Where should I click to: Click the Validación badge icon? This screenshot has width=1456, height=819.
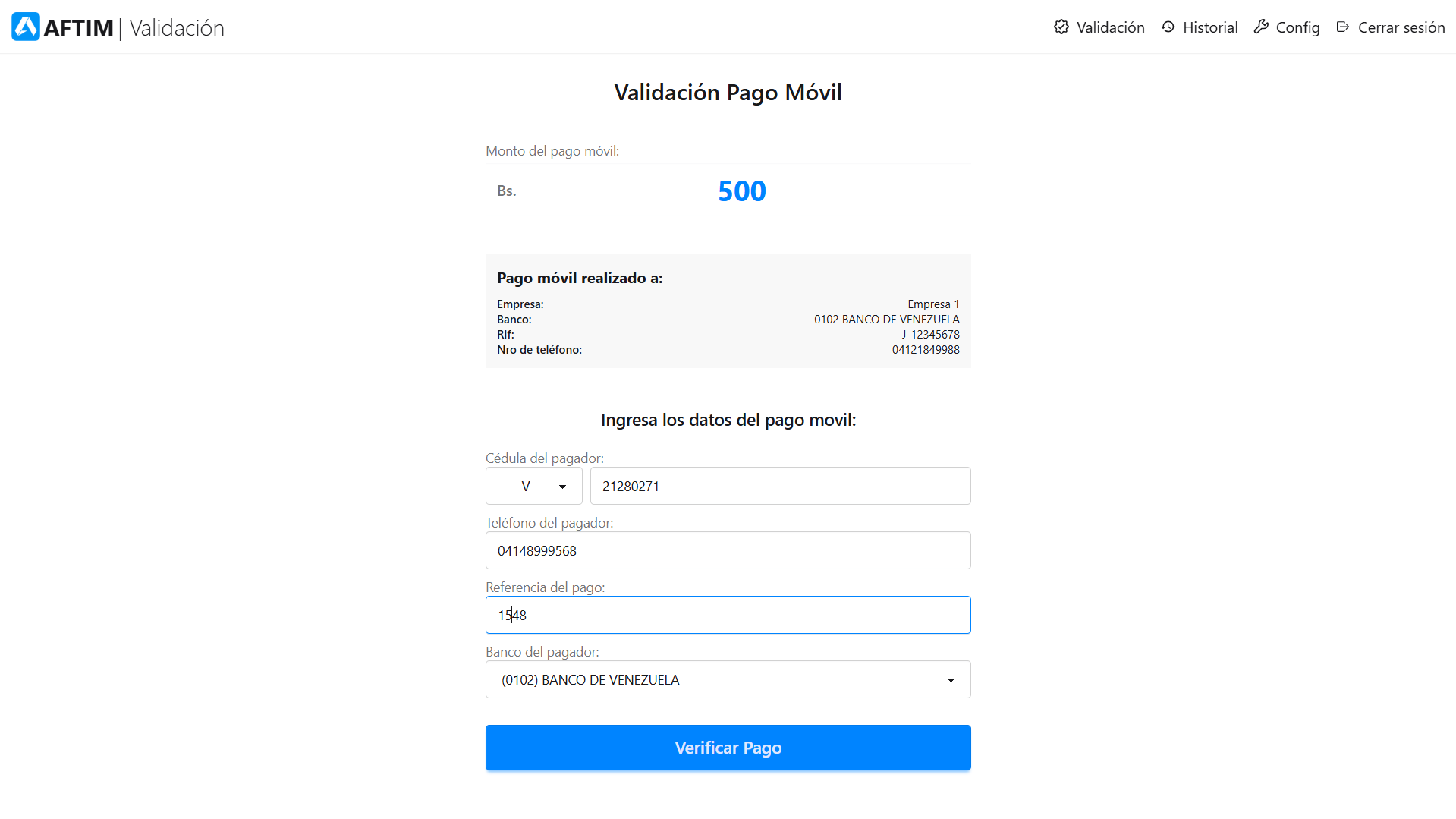click(x=1061, y=27)
